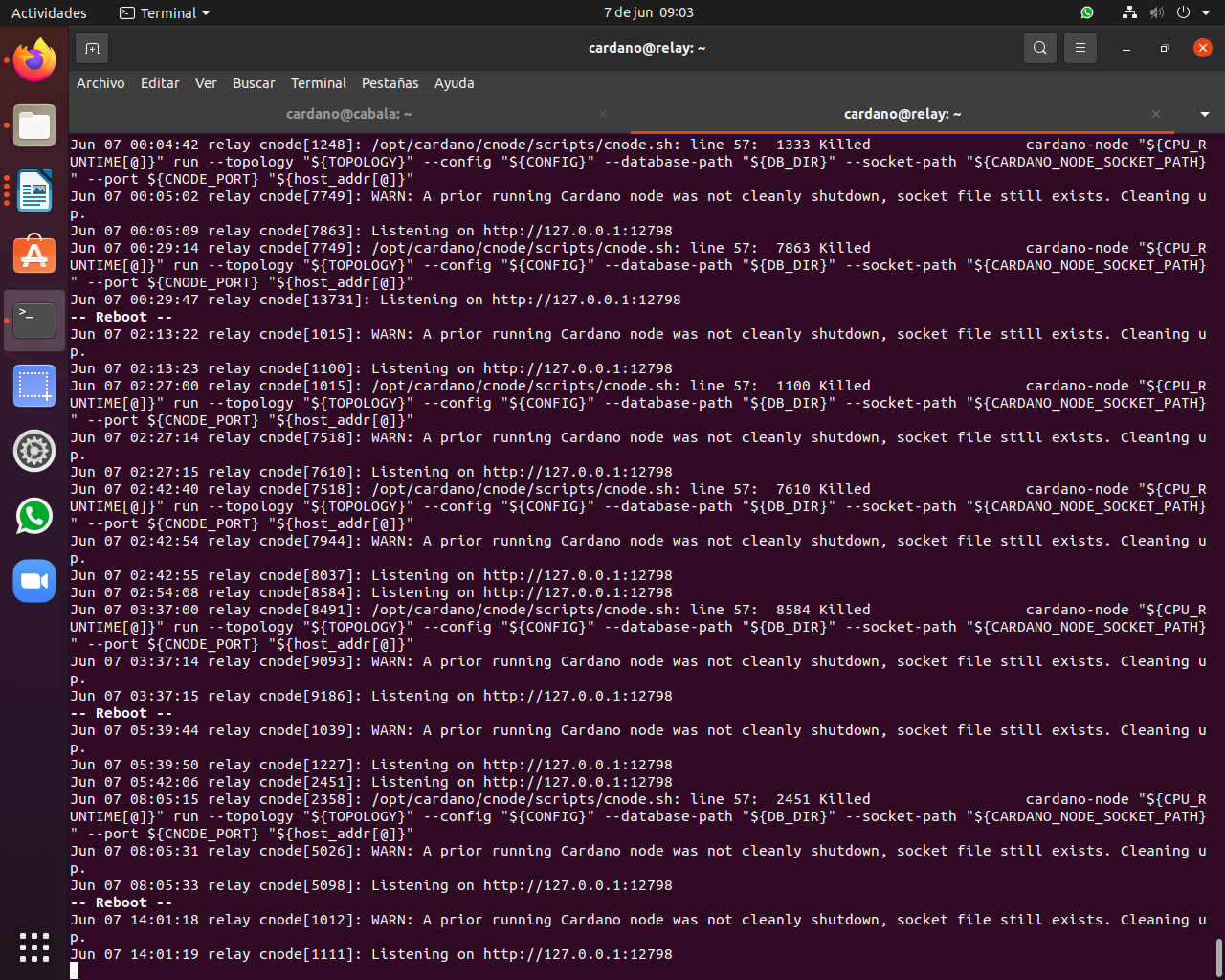
Task: Open the terminal search button
Action: (x=1040, y=48)
